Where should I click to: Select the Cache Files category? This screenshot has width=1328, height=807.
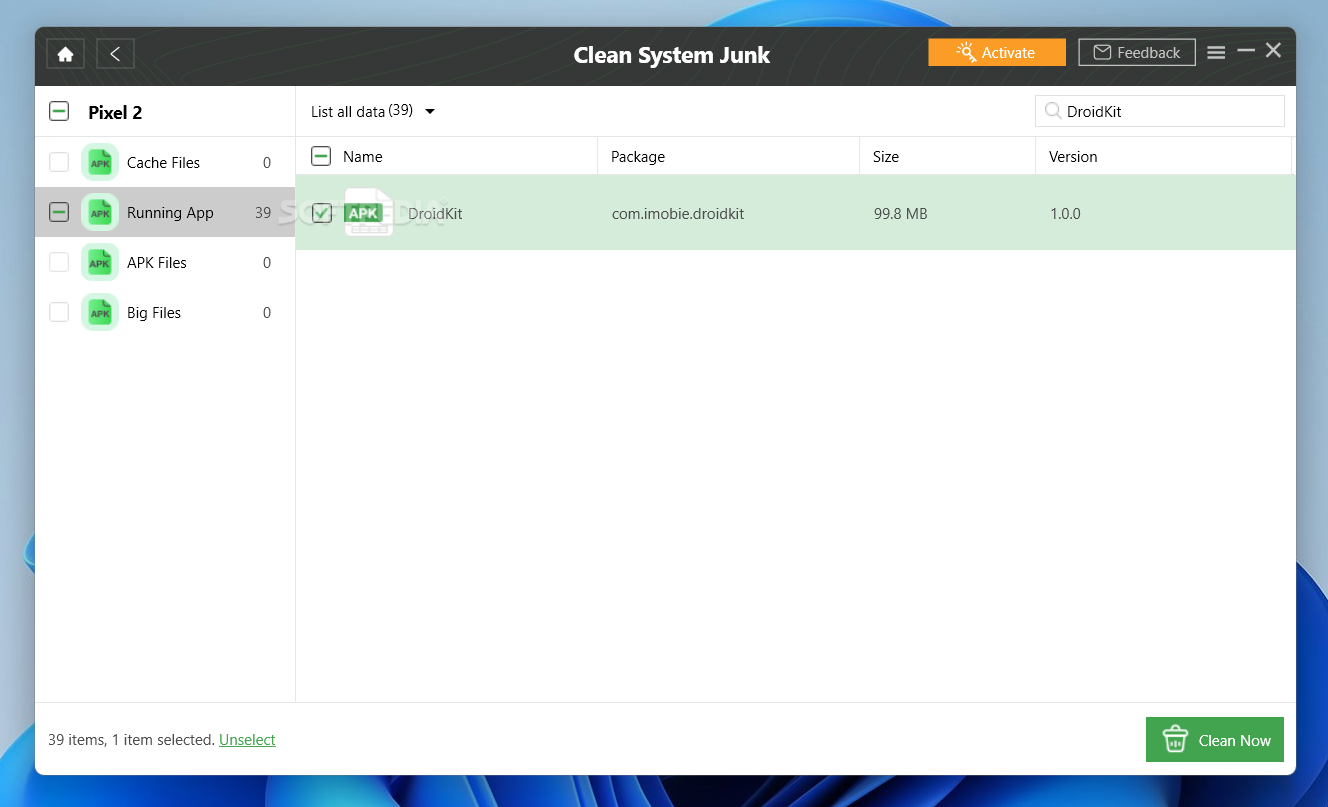pos(165,162)
